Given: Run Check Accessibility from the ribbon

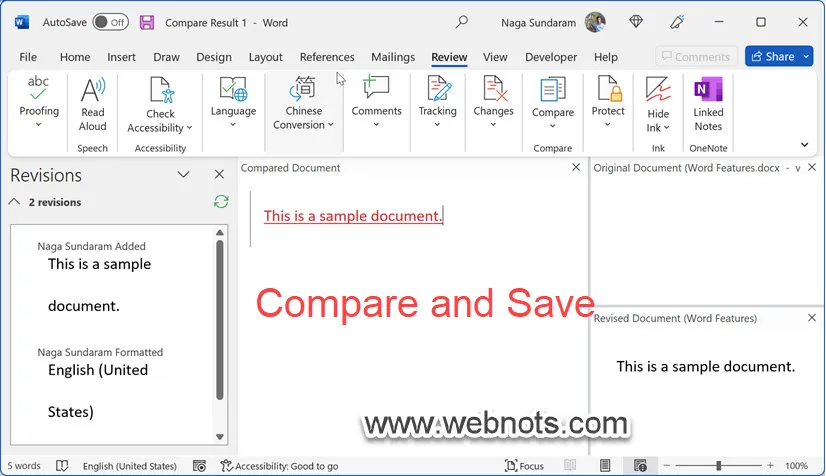Looking at the screenshot, I should (160, 104).
